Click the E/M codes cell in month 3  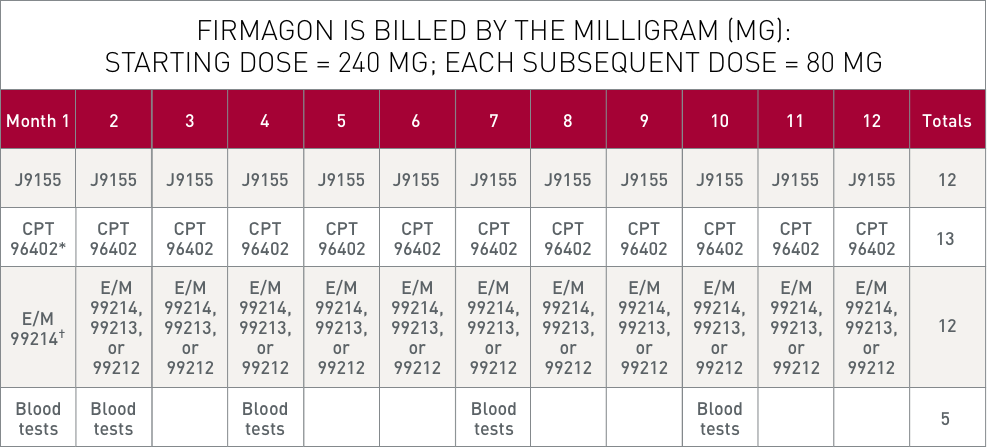(x=190, y=327)
